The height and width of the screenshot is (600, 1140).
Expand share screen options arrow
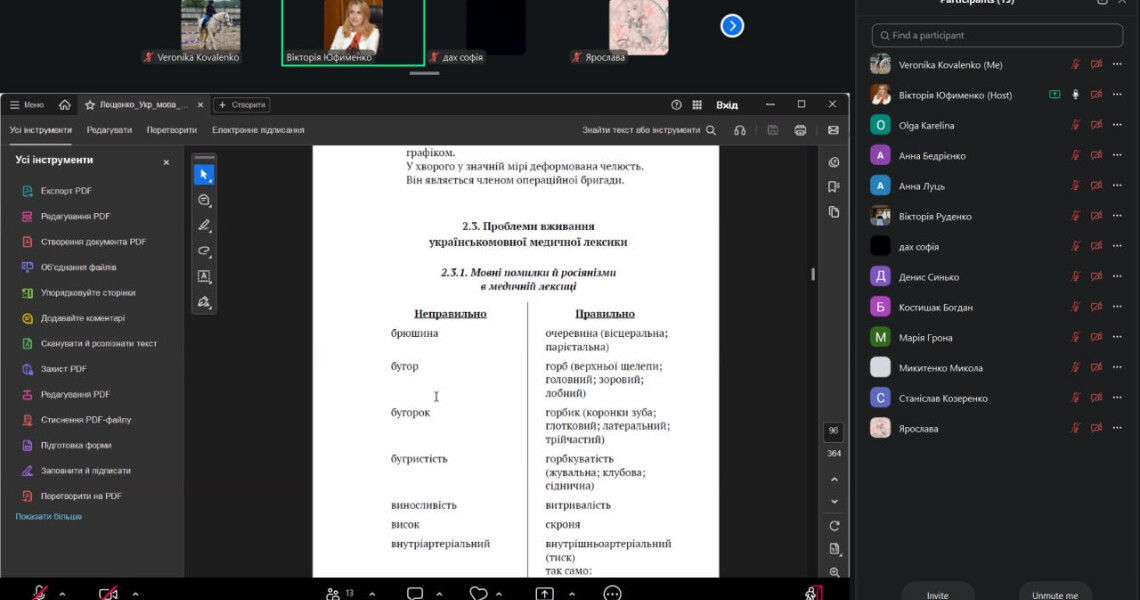point(572,594)
